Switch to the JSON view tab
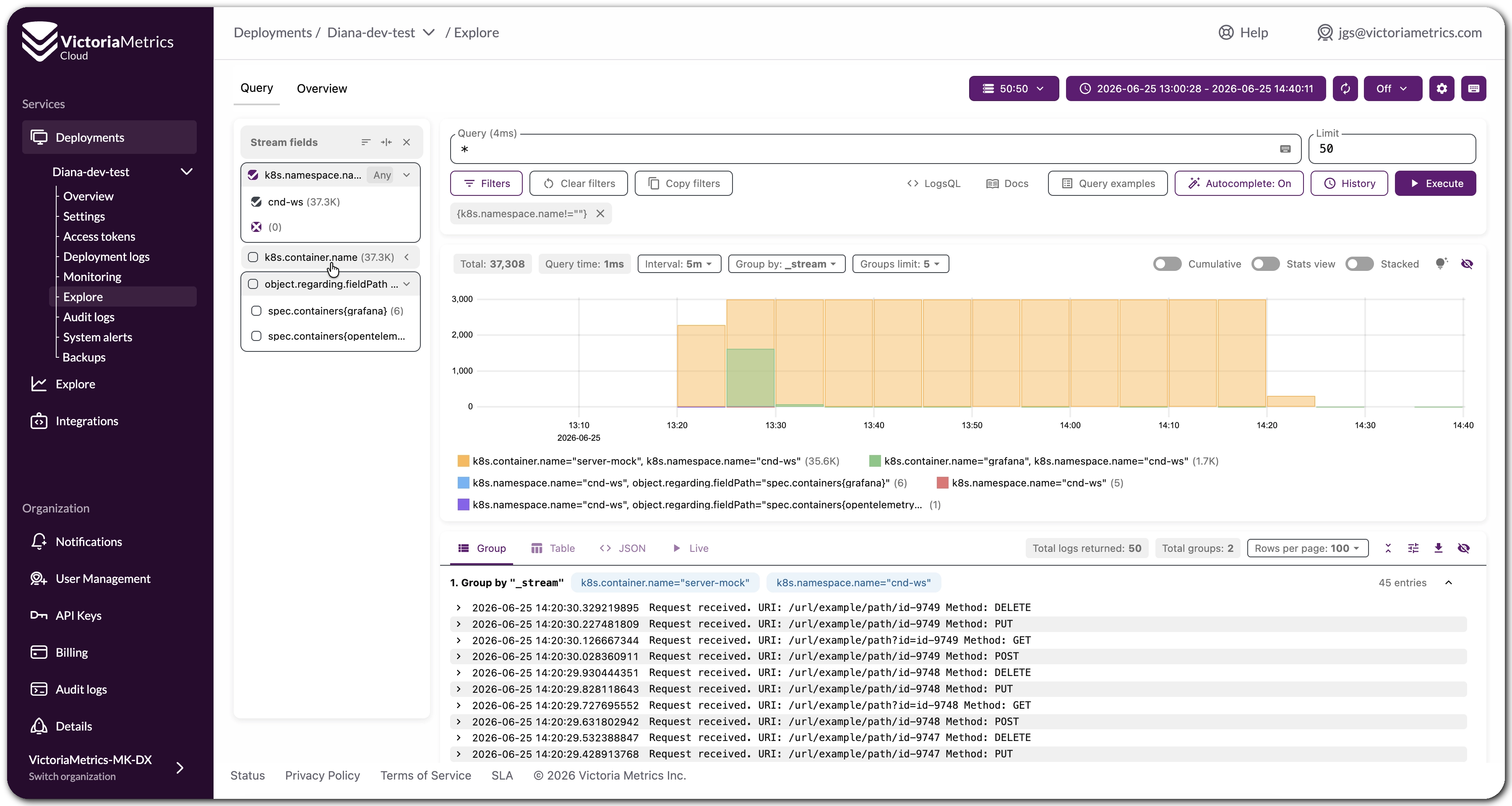1512x806 pixels. (622, 548)
